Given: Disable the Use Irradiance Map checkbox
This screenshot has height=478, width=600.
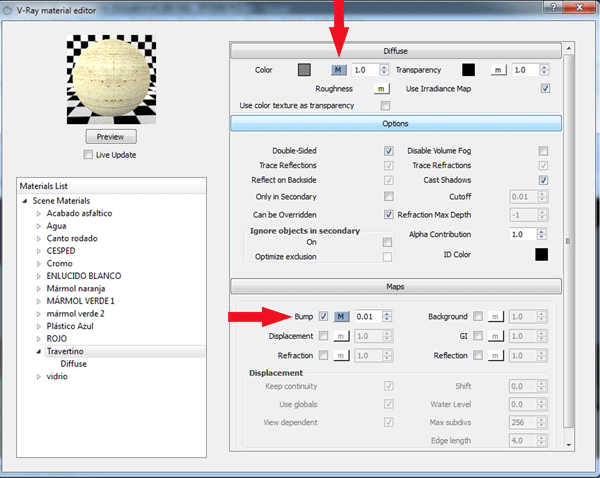Looking at the screenshot, I should coord(545,88).
